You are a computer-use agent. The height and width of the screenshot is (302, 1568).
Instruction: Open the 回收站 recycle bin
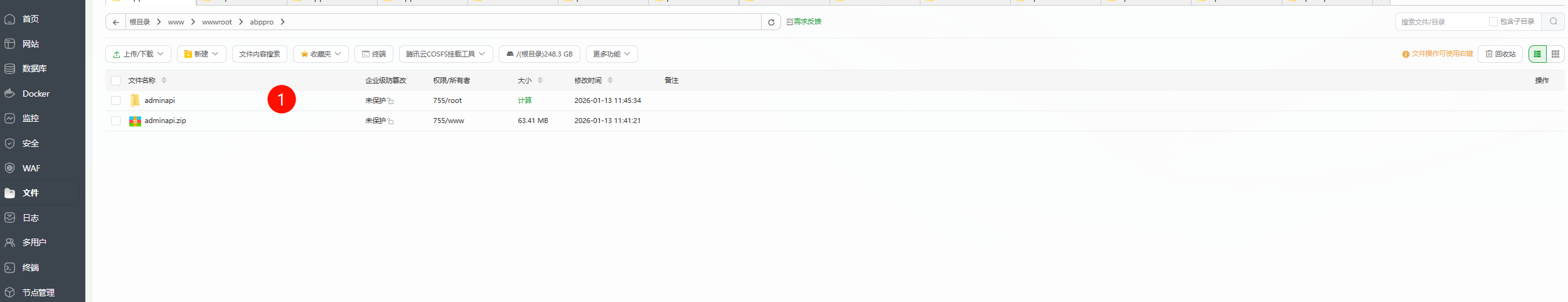click(1500, 54)
